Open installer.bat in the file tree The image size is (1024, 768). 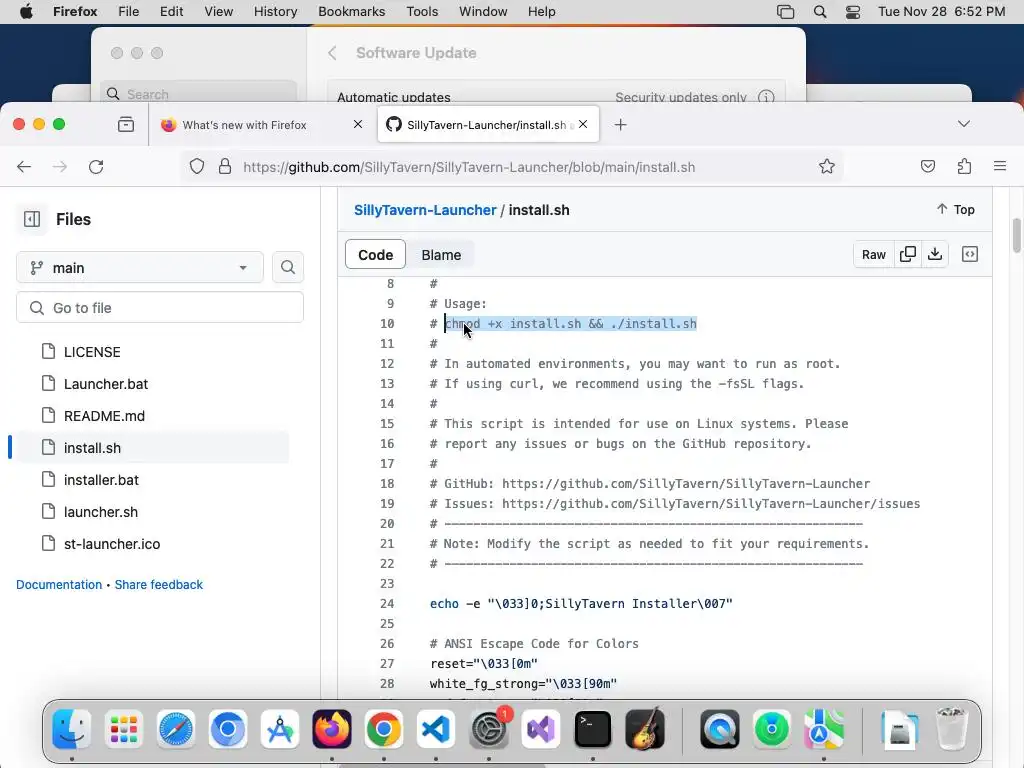pos(101,480)
